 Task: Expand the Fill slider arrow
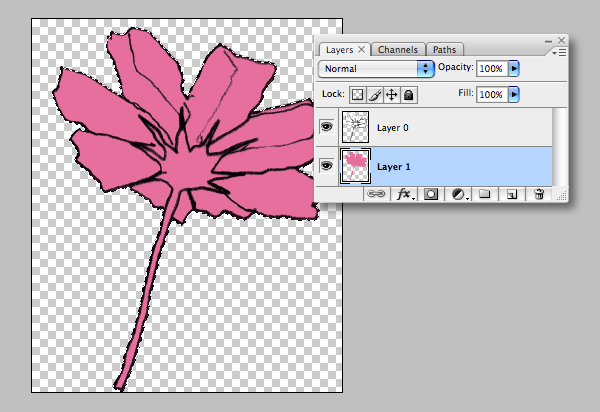(x=514, y=95)
